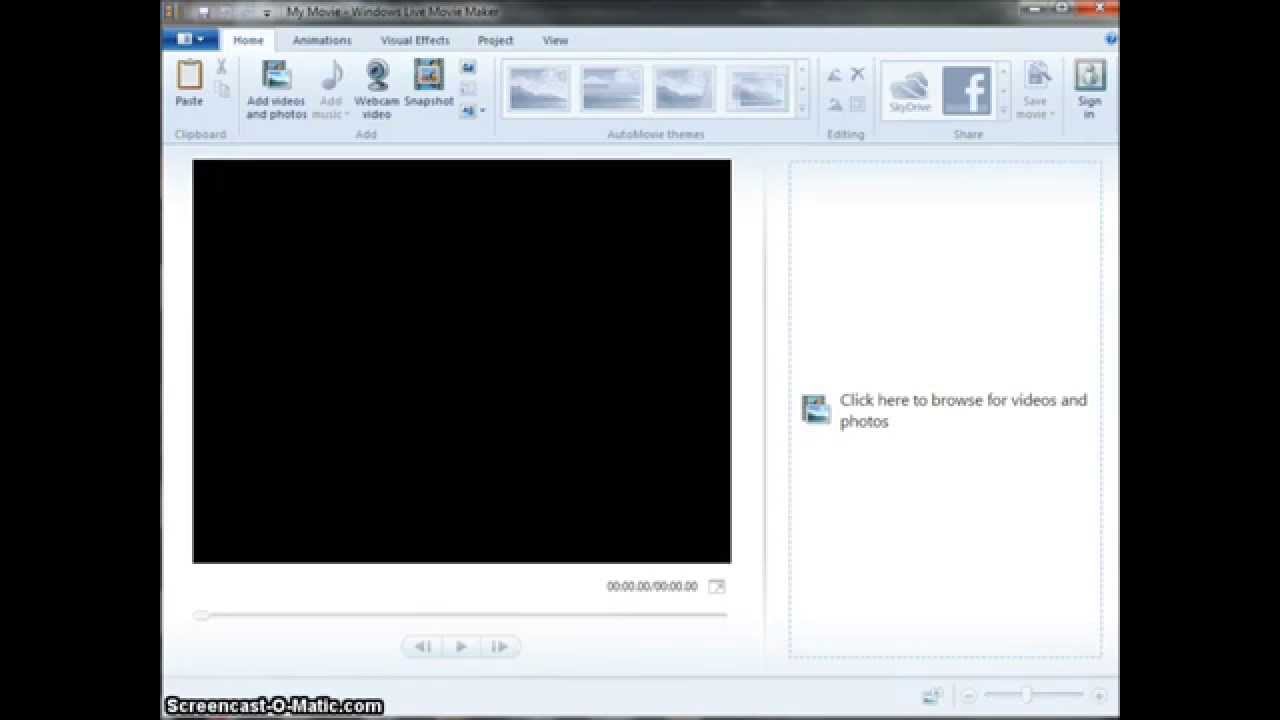The height and width of the screenshot is (720, 1280).
Task: Open the Movie Maker application menu button
Action: 190,39
